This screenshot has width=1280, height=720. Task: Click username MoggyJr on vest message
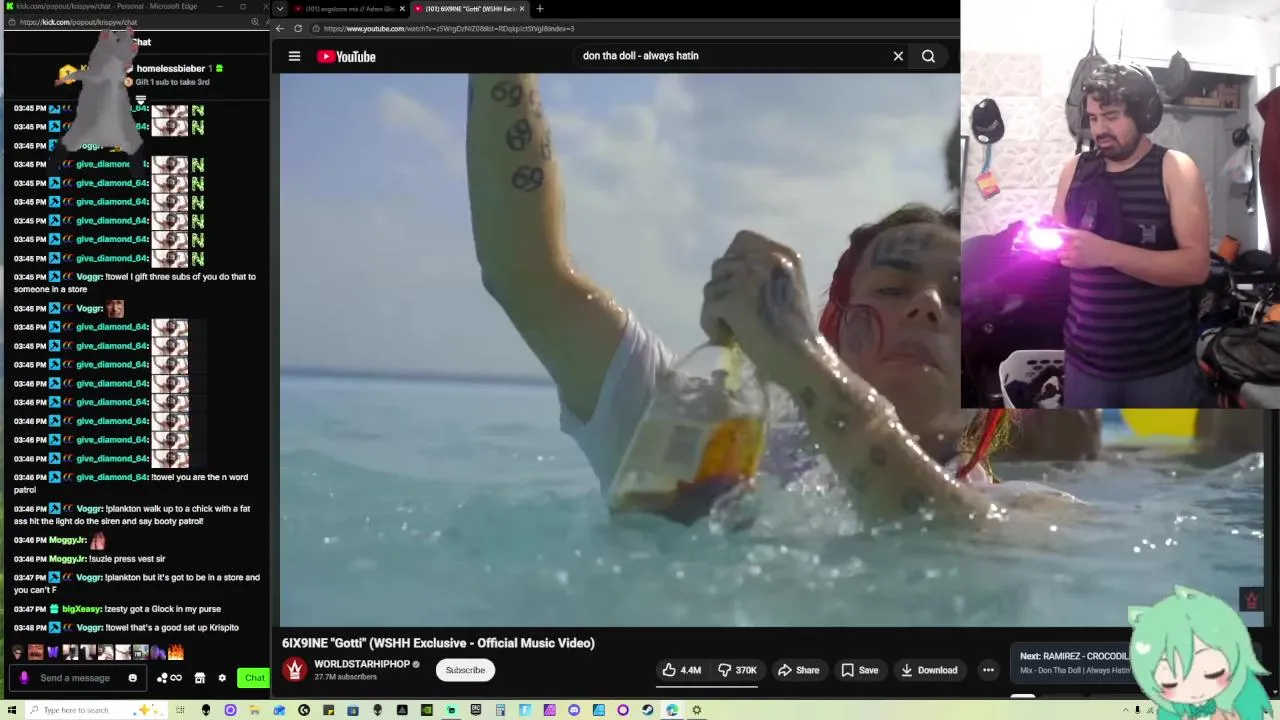pyautogui.click(x=68, y=559)
